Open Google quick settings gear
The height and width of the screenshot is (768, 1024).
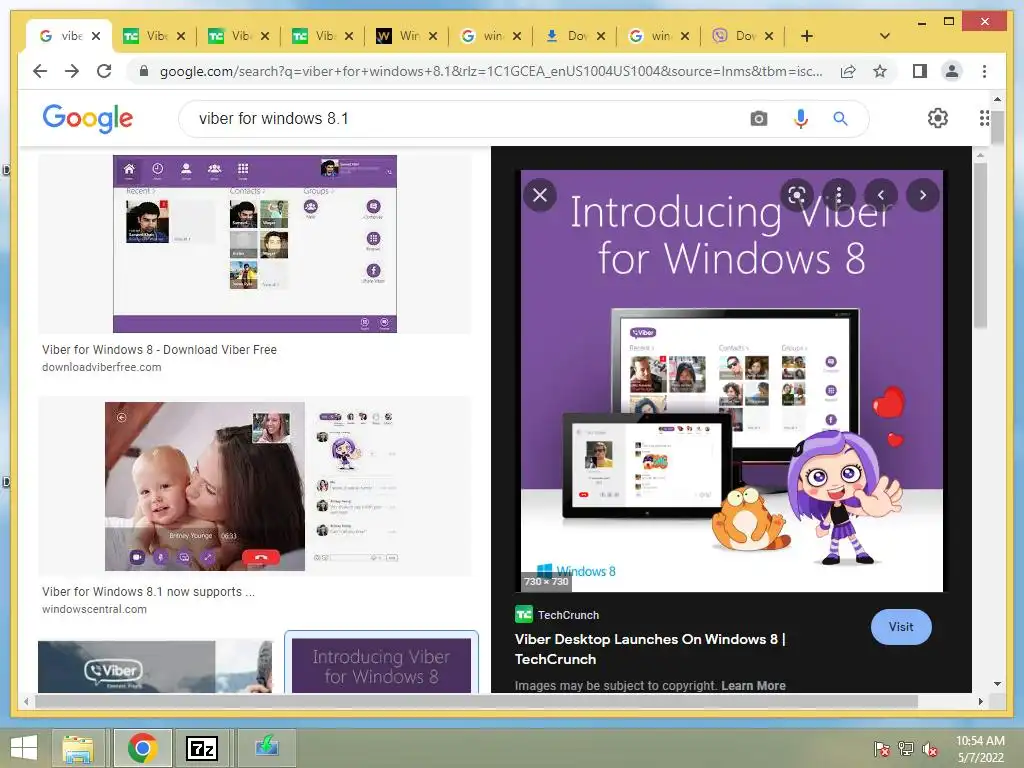click(938, 118)
